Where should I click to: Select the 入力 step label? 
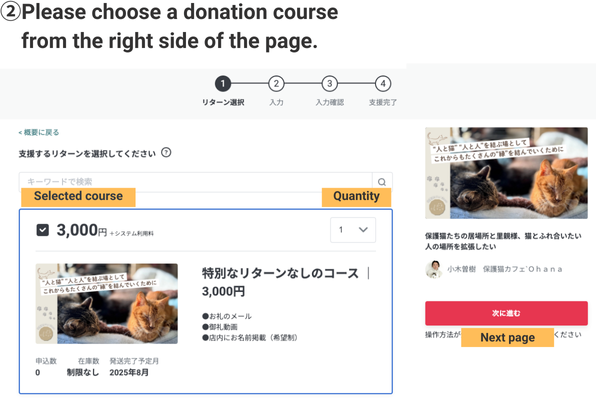[x=276, y=102]
